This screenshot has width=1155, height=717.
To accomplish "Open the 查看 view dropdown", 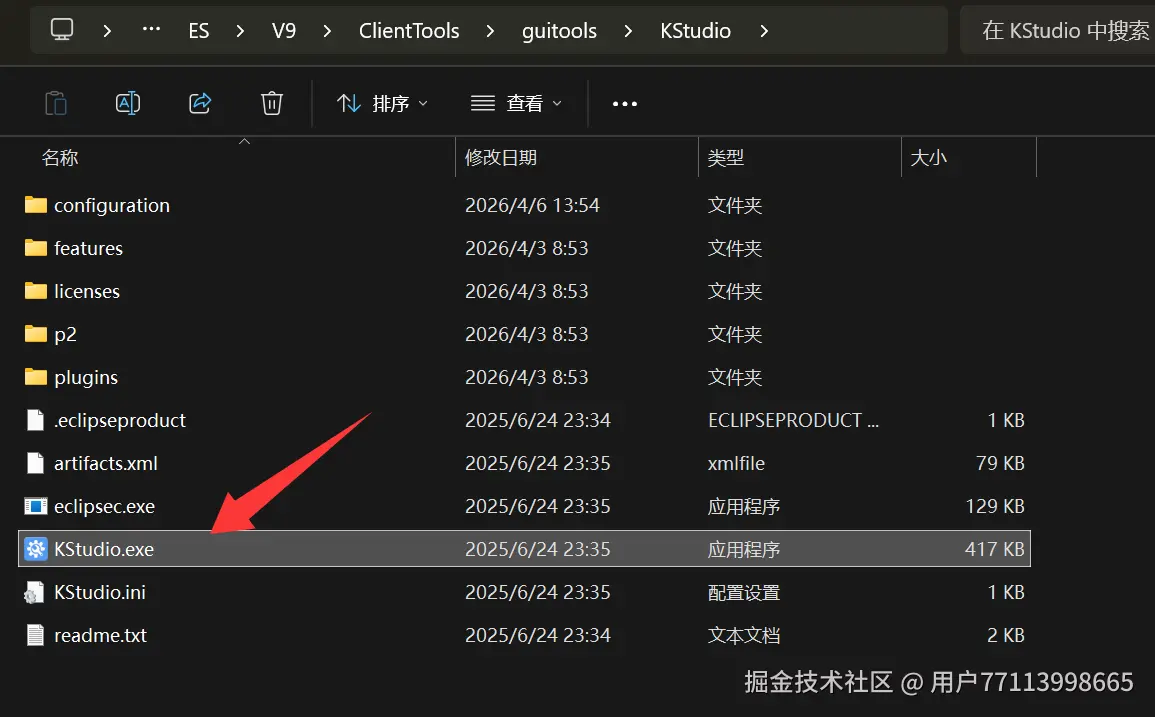I will click(516, 103).
